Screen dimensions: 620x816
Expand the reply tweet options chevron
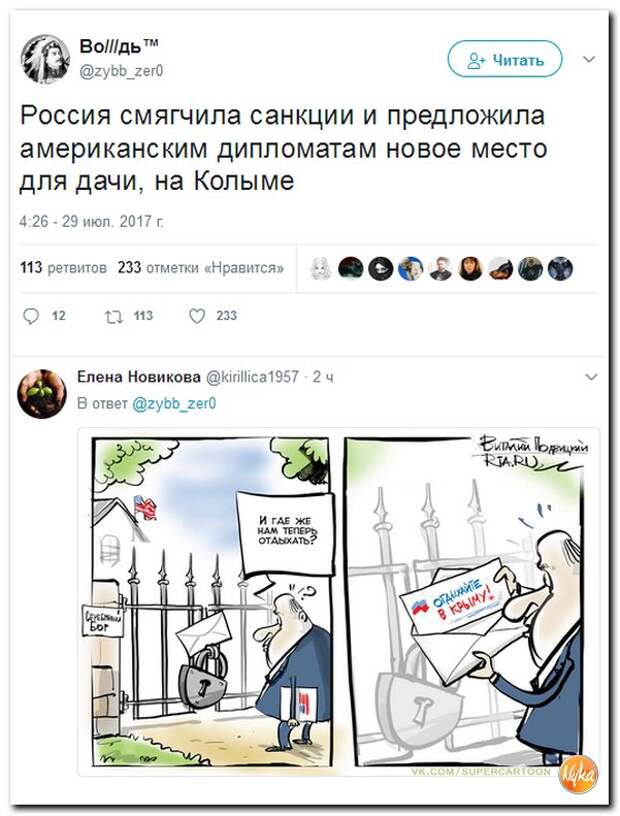click(x=591, y=377)
